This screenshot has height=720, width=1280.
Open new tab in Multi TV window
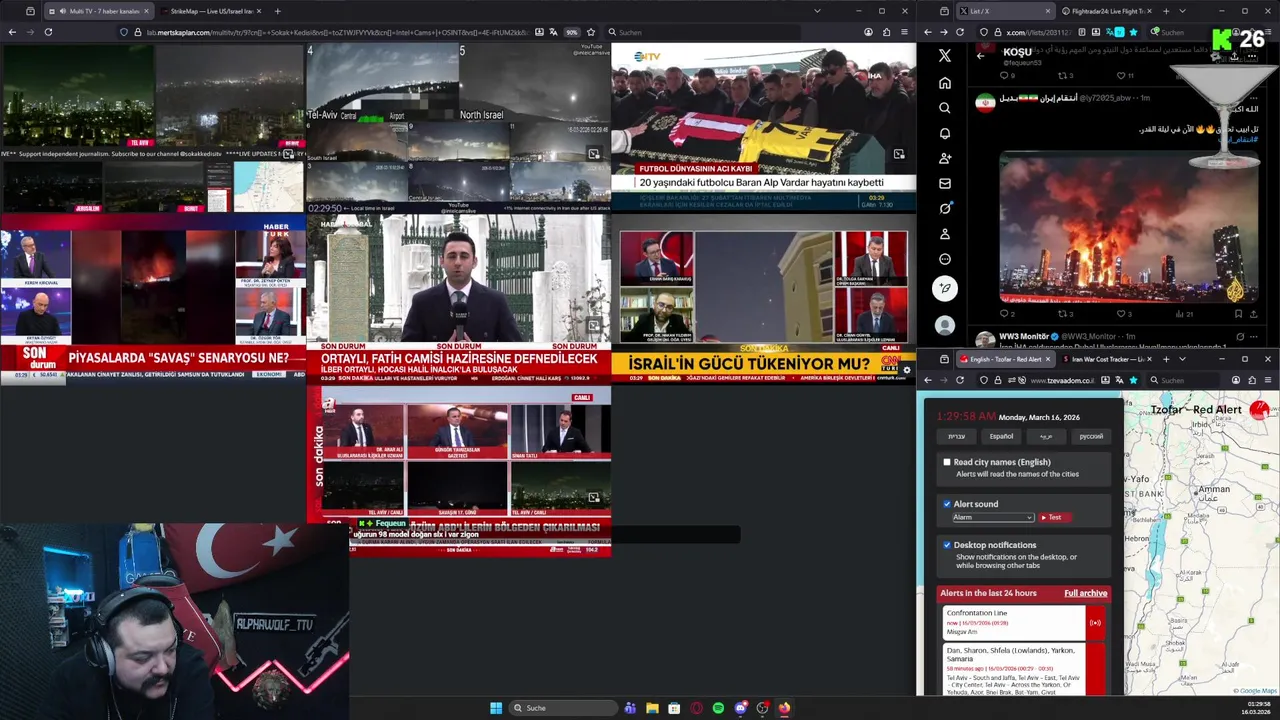coord(278,11)
